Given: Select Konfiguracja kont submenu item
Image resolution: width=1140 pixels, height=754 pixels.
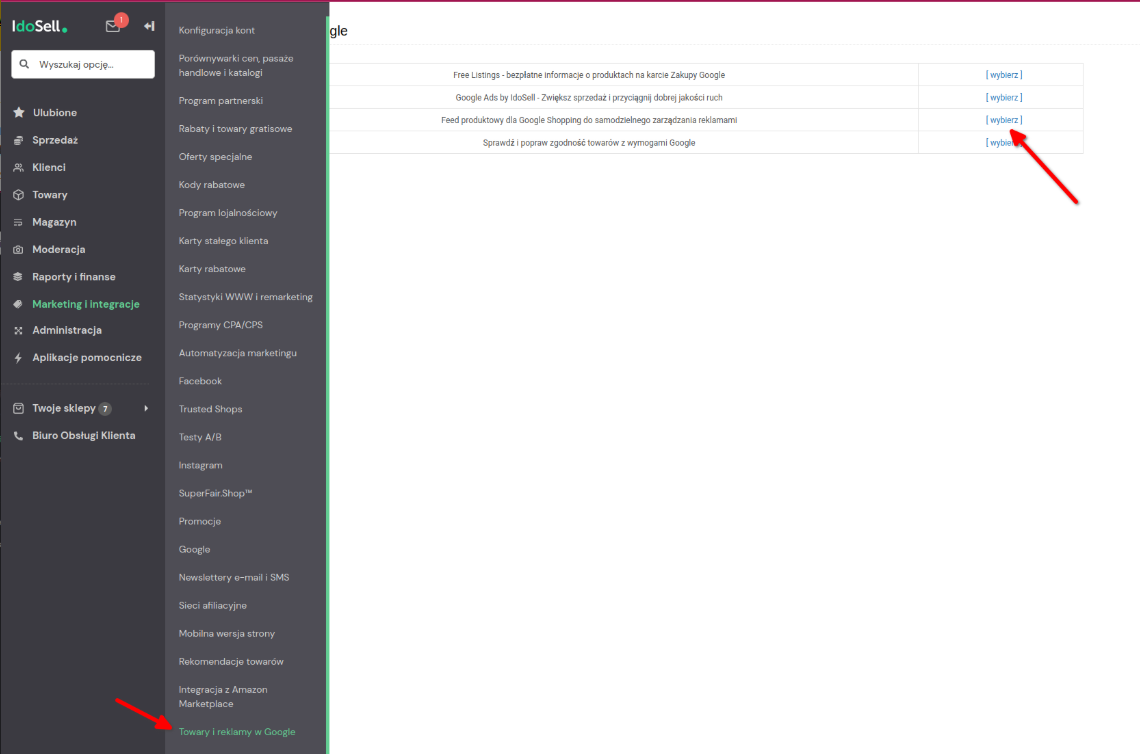Looking at the screenshot, I should pyautogui.click(x=217, y=31).
